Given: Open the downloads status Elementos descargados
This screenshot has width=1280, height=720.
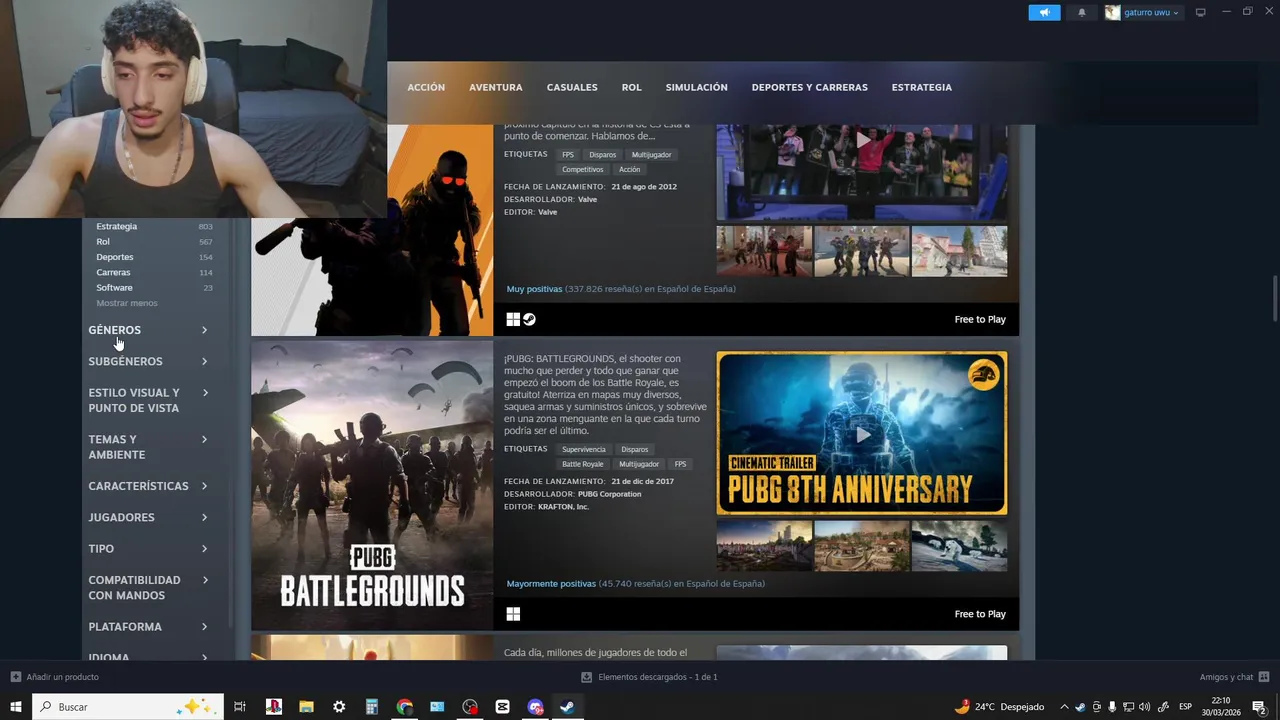Looking at the screenshot, I should [650, 677].
